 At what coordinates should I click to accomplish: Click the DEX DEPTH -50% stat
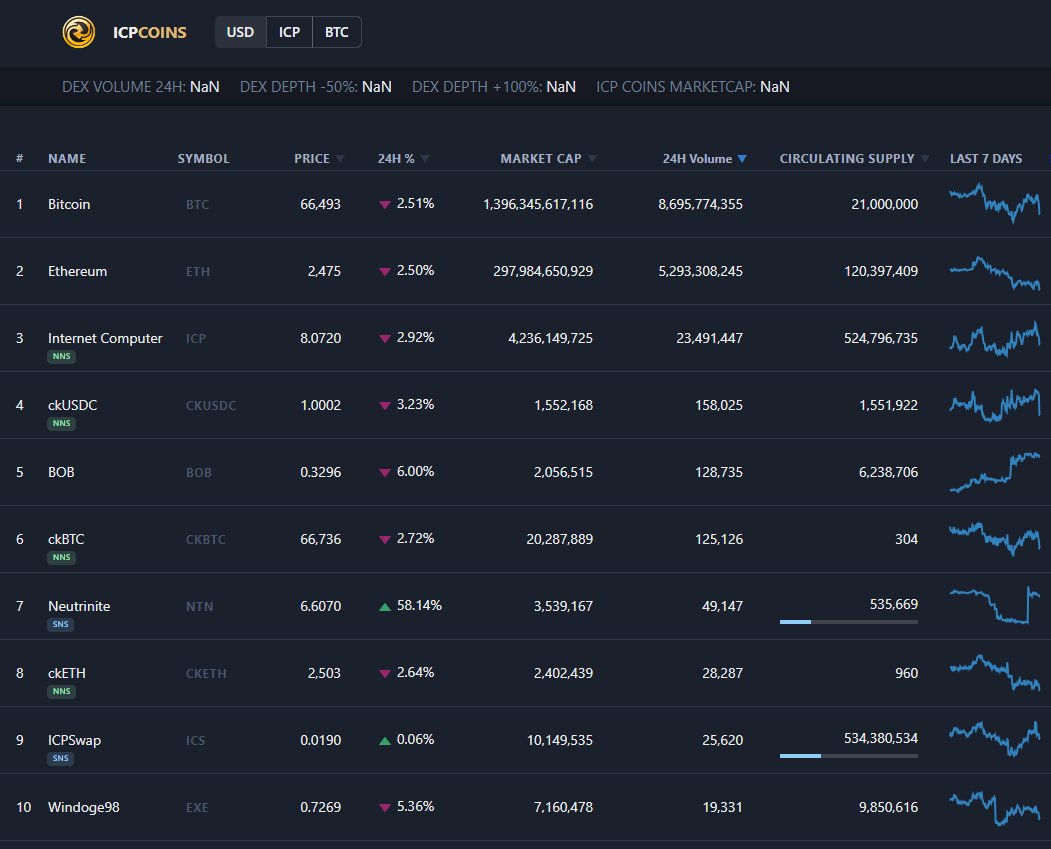coord(316,87)
